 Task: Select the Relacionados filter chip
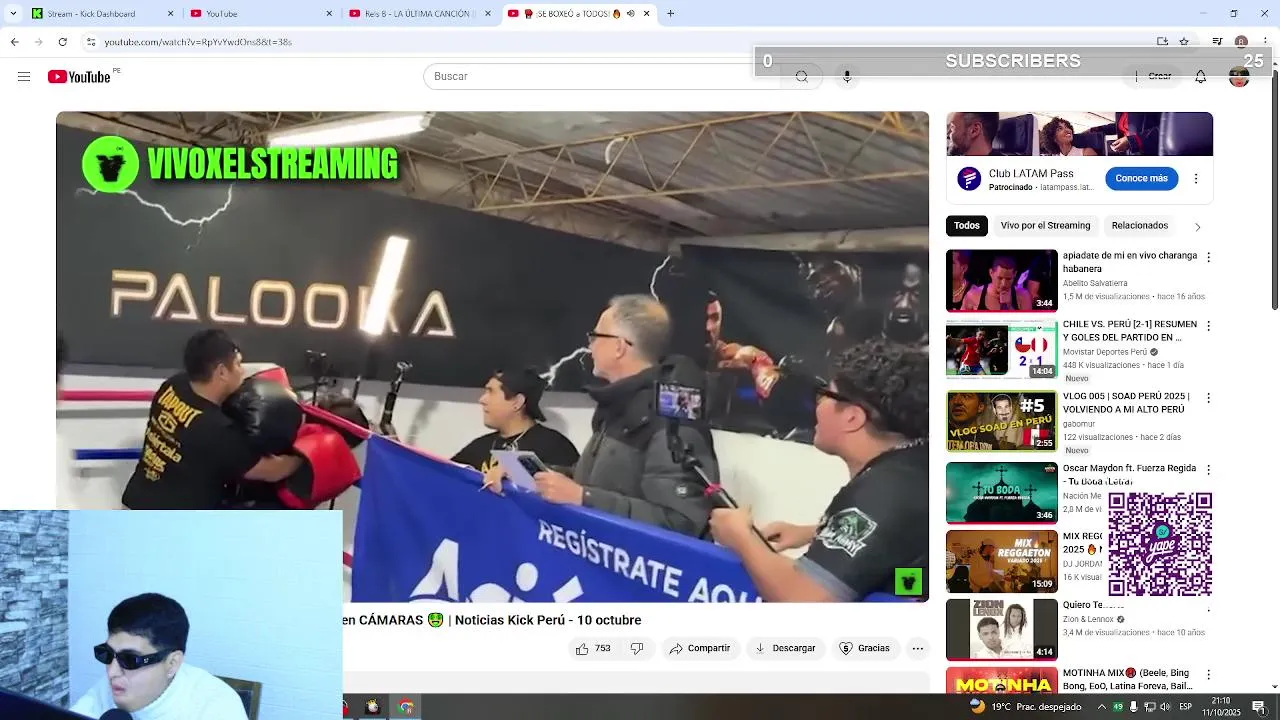1140,226
